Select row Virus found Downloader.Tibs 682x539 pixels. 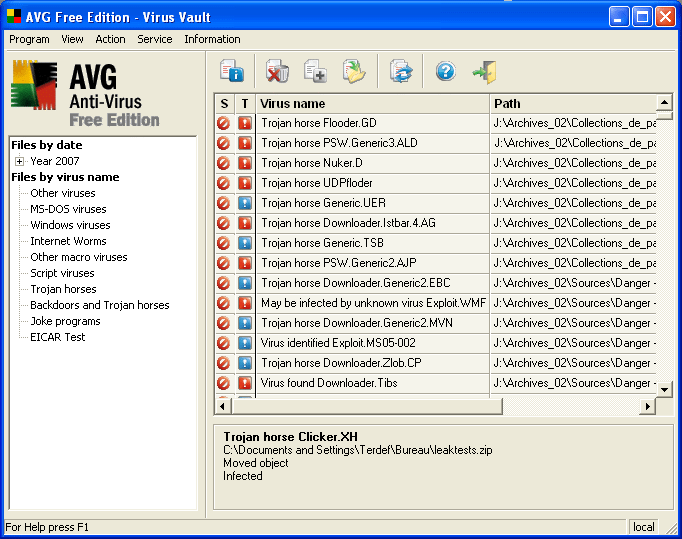[435, 383]
